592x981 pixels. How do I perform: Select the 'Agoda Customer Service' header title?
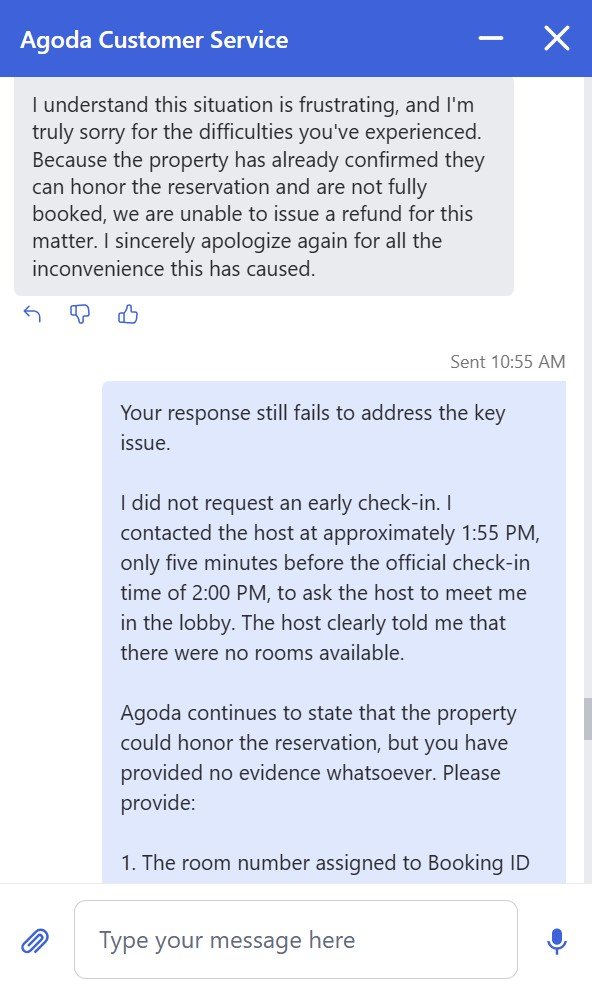[154, 39]
